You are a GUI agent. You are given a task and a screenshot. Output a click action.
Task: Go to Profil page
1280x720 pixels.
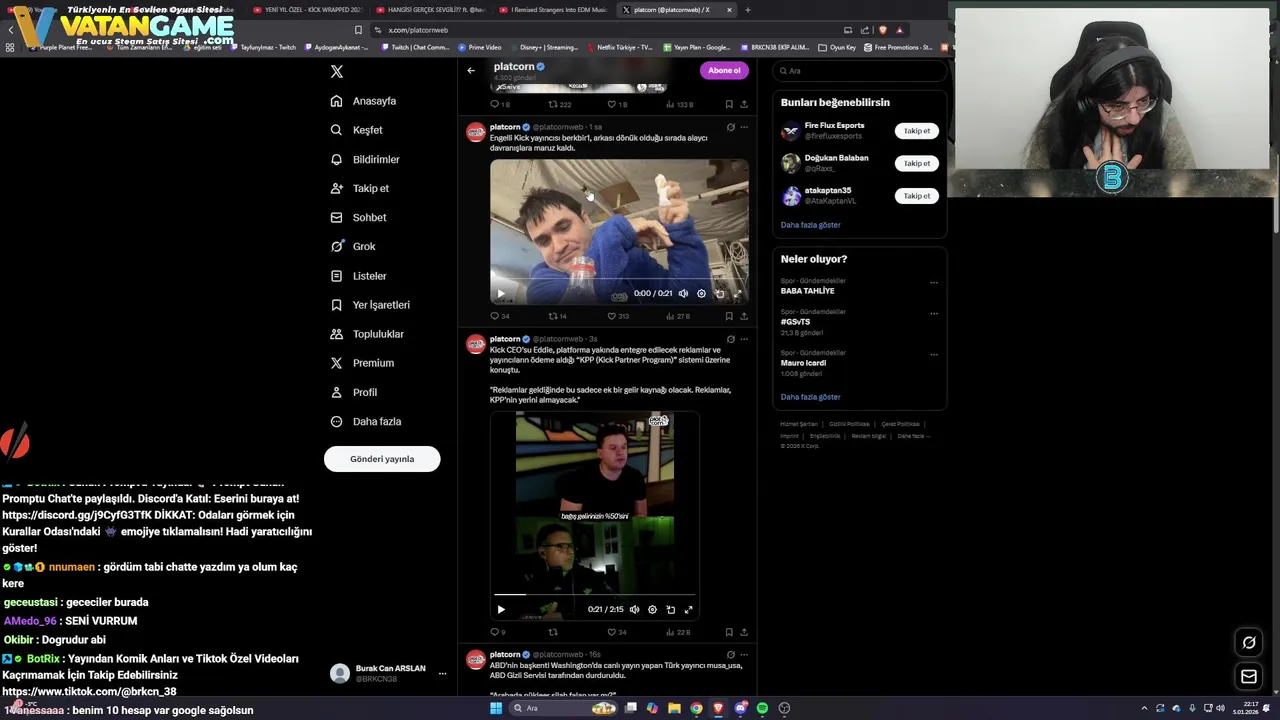(354, 392)
